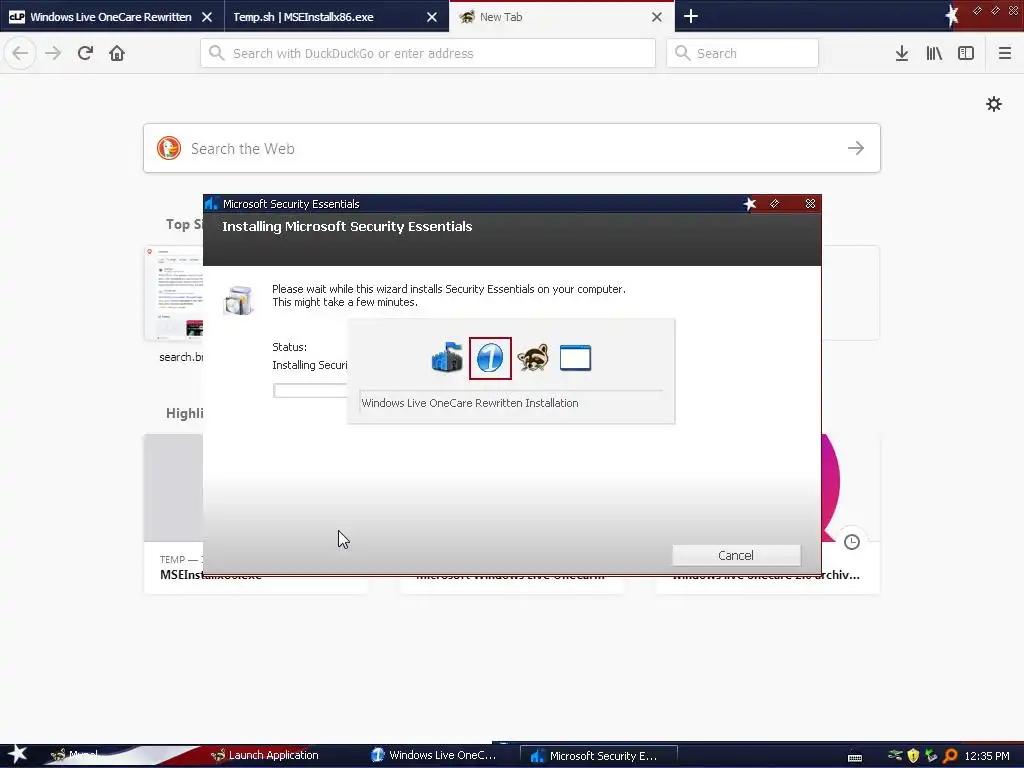Open New Tab page settings gear
This screenshot has width=1024, height=768.
pos(993,104)
